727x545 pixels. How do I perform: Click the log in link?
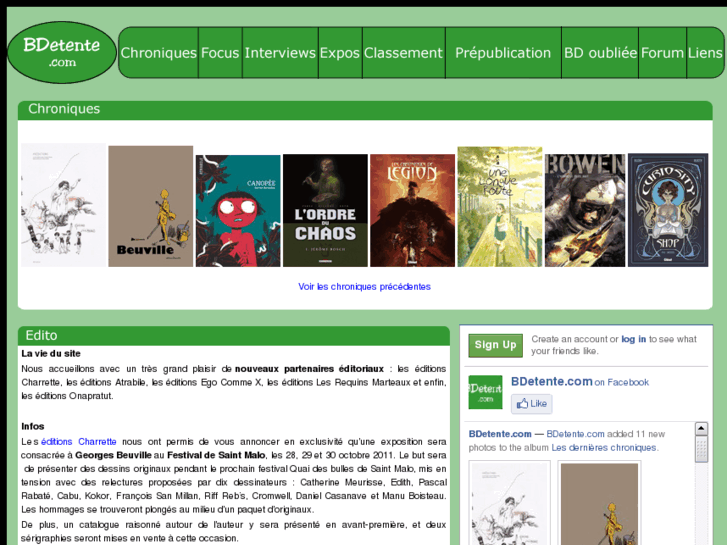point(633,339)
